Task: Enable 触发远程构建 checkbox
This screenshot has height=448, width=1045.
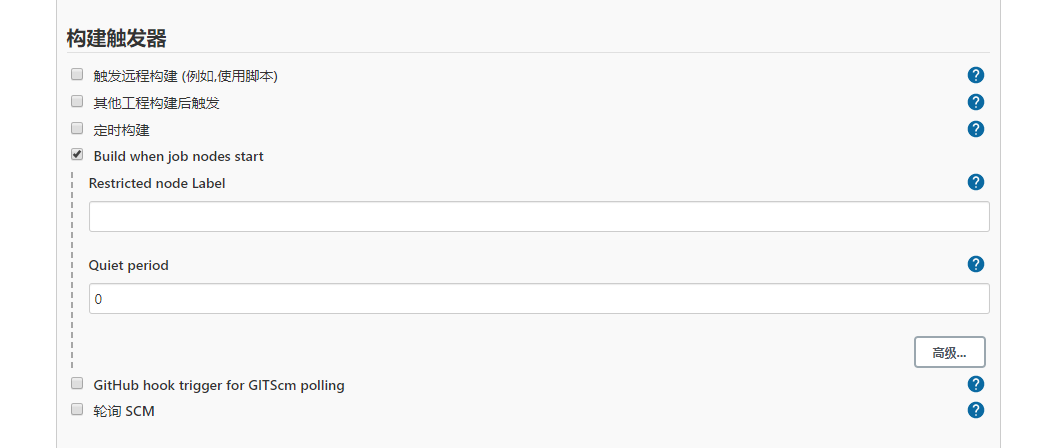Action: 77,74
